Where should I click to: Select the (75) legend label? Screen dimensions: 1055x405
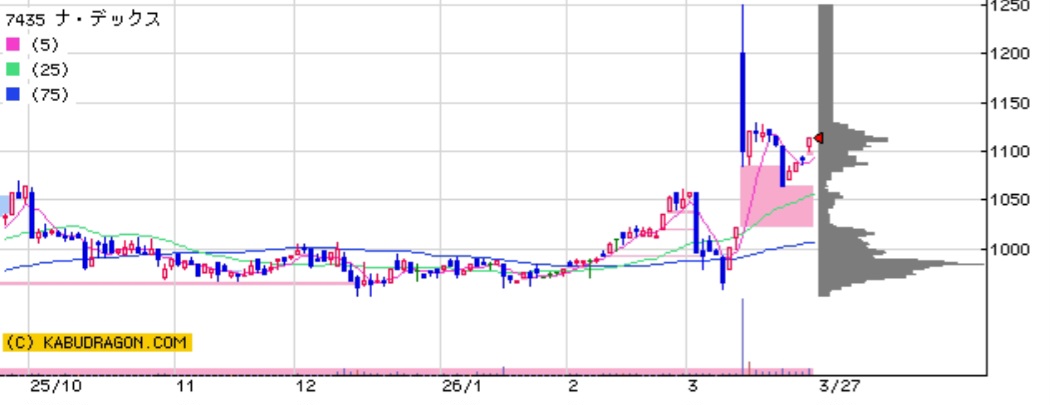click(x=49, y=95)
